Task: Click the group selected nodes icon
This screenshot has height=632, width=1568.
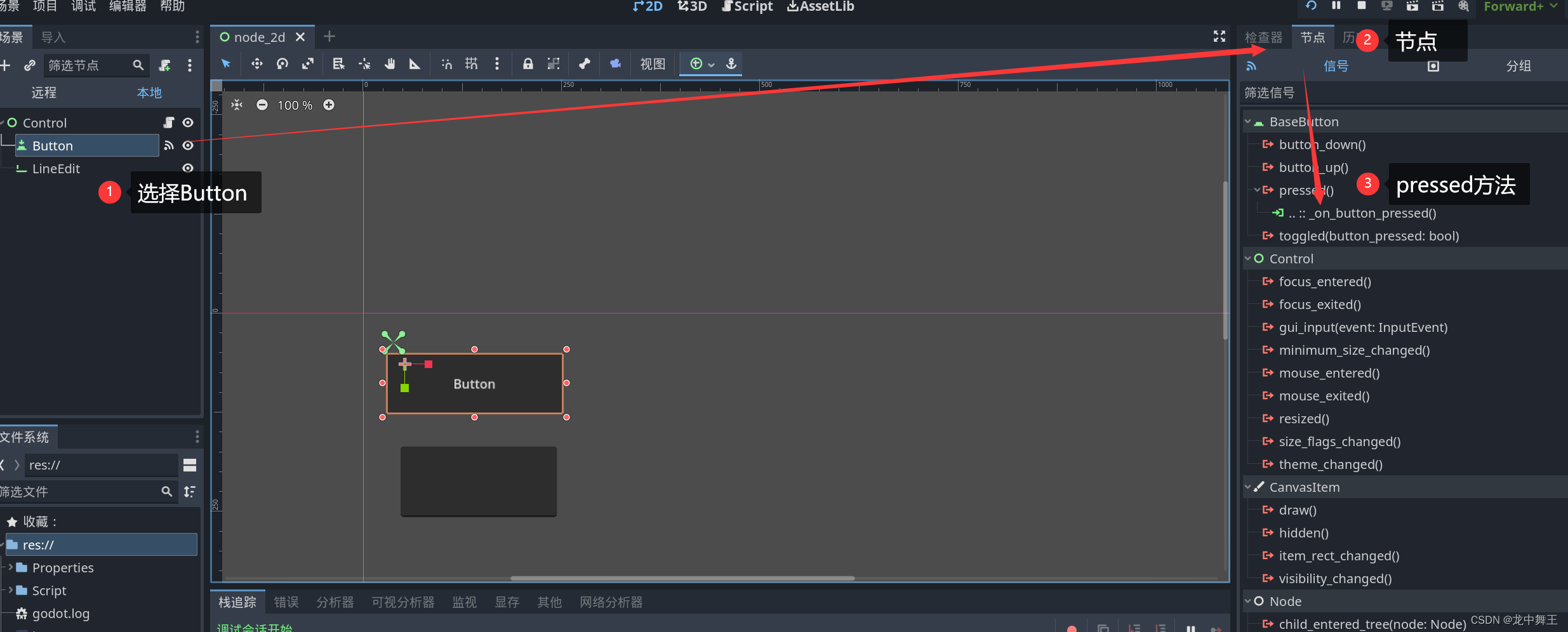Action: click(x=554, y=63)
